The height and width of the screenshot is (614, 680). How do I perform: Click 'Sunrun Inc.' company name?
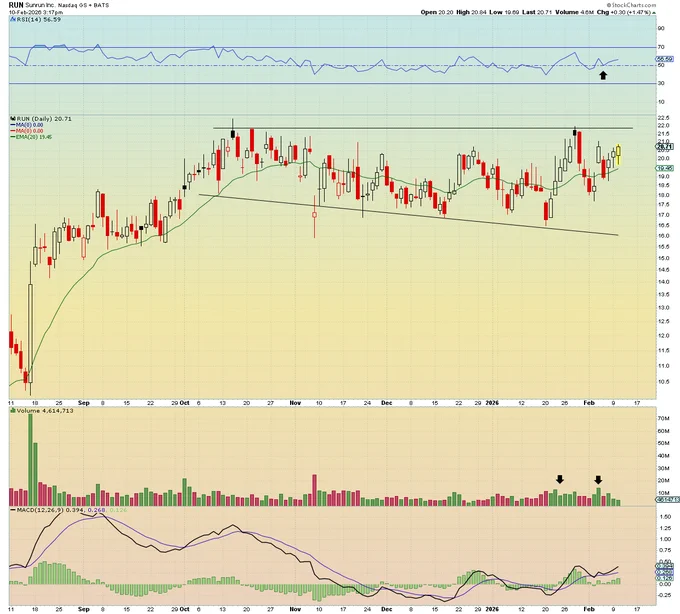pyautogui.click(x=39, y=5)
